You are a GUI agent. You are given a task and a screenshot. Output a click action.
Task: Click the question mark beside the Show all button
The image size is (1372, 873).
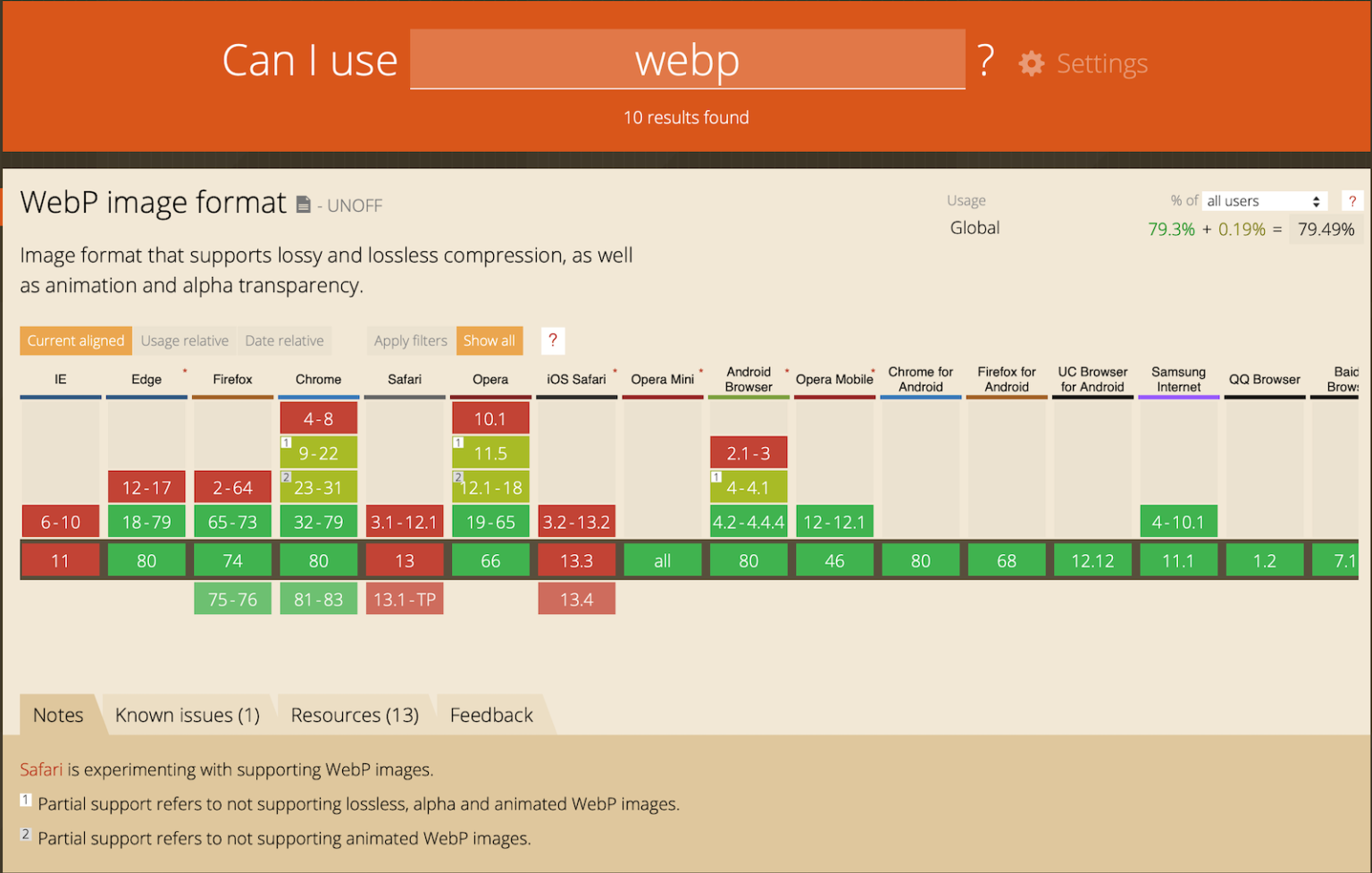(553, 340)
